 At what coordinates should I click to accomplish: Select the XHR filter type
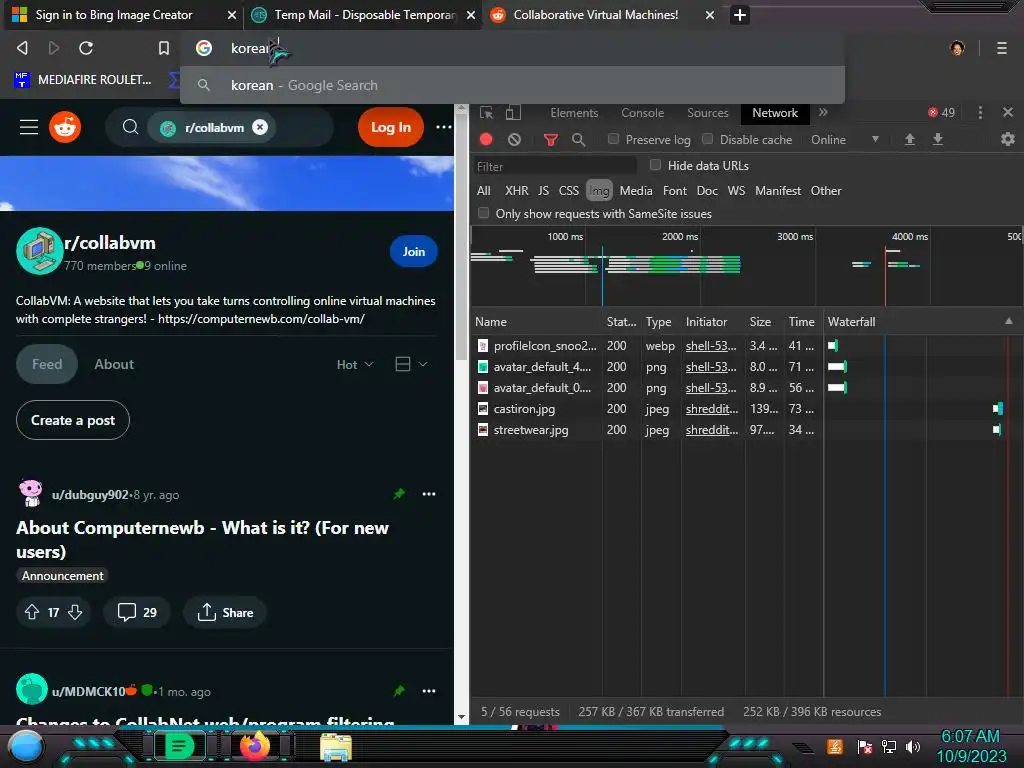(516, 191)
